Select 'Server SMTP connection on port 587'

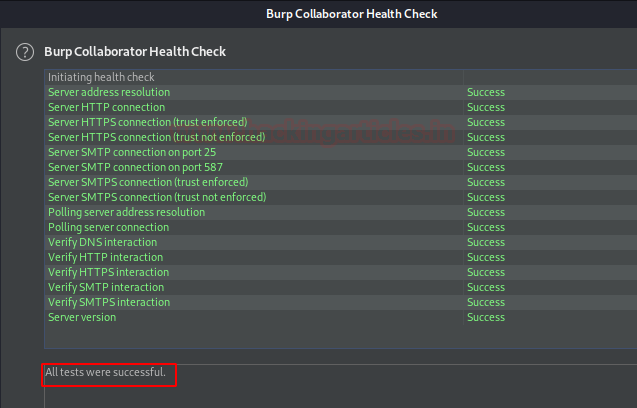pos(340,167)
